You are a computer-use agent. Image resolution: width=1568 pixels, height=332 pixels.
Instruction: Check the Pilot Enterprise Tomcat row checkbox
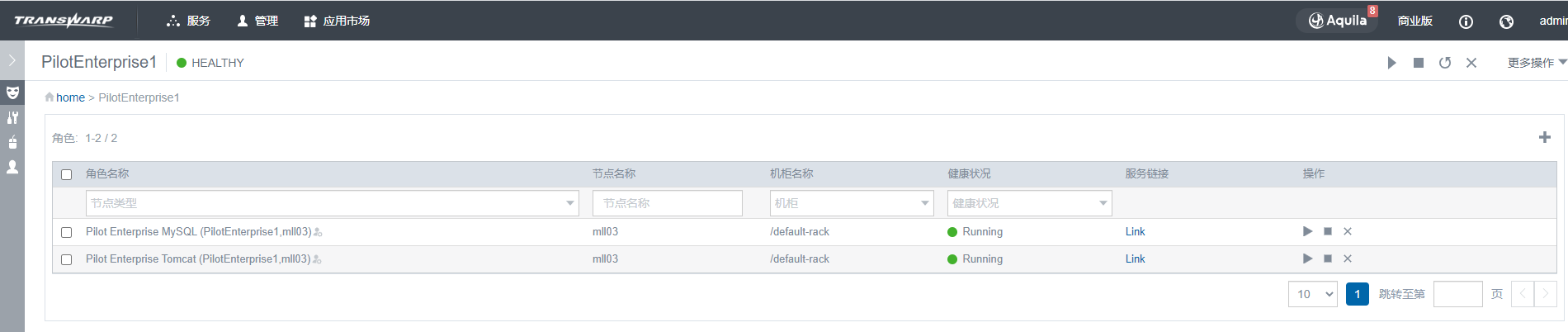(67, 259)
